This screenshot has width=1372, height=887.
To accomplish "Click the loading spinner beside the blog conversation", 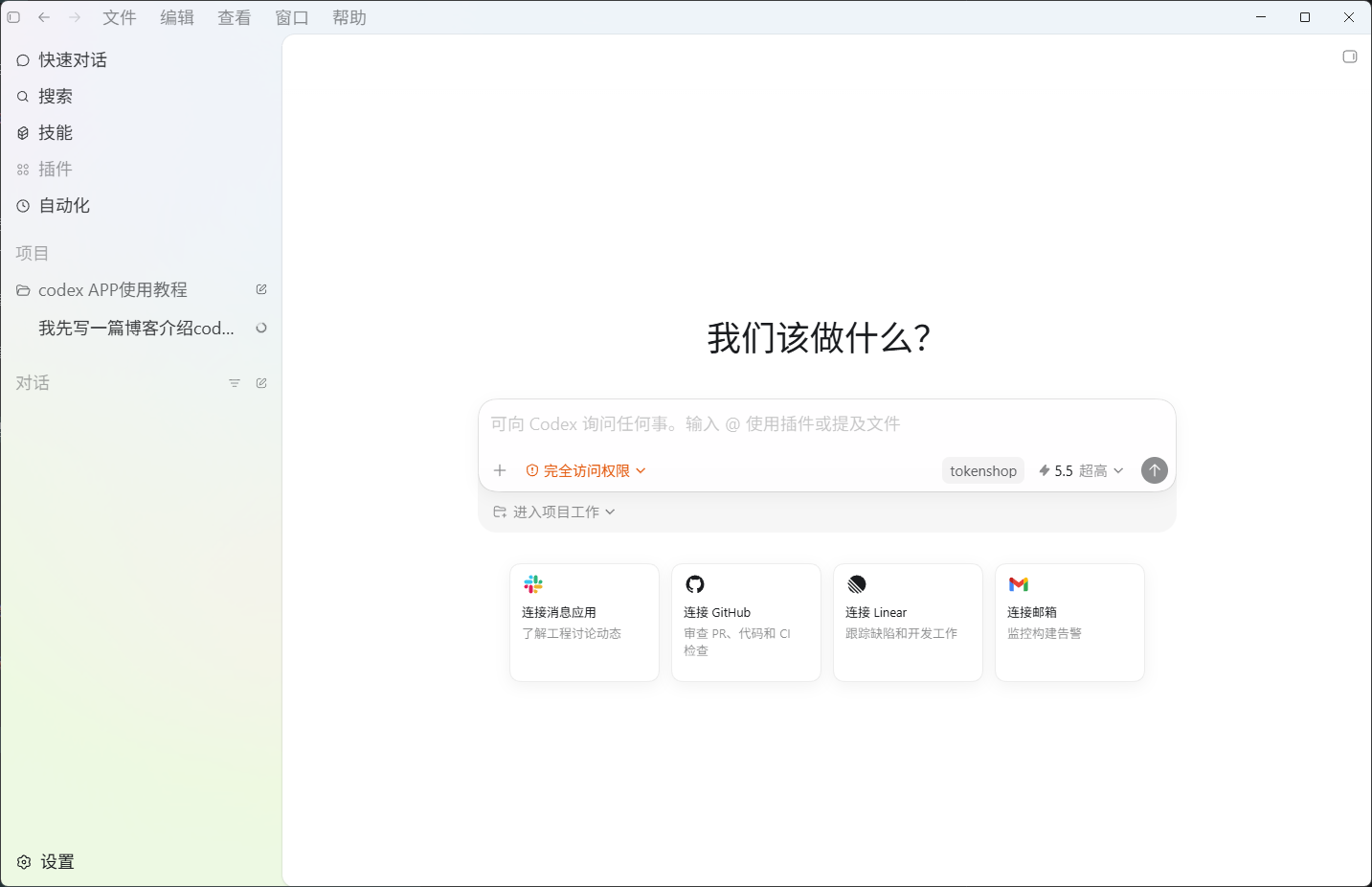I will pos(261,328).
